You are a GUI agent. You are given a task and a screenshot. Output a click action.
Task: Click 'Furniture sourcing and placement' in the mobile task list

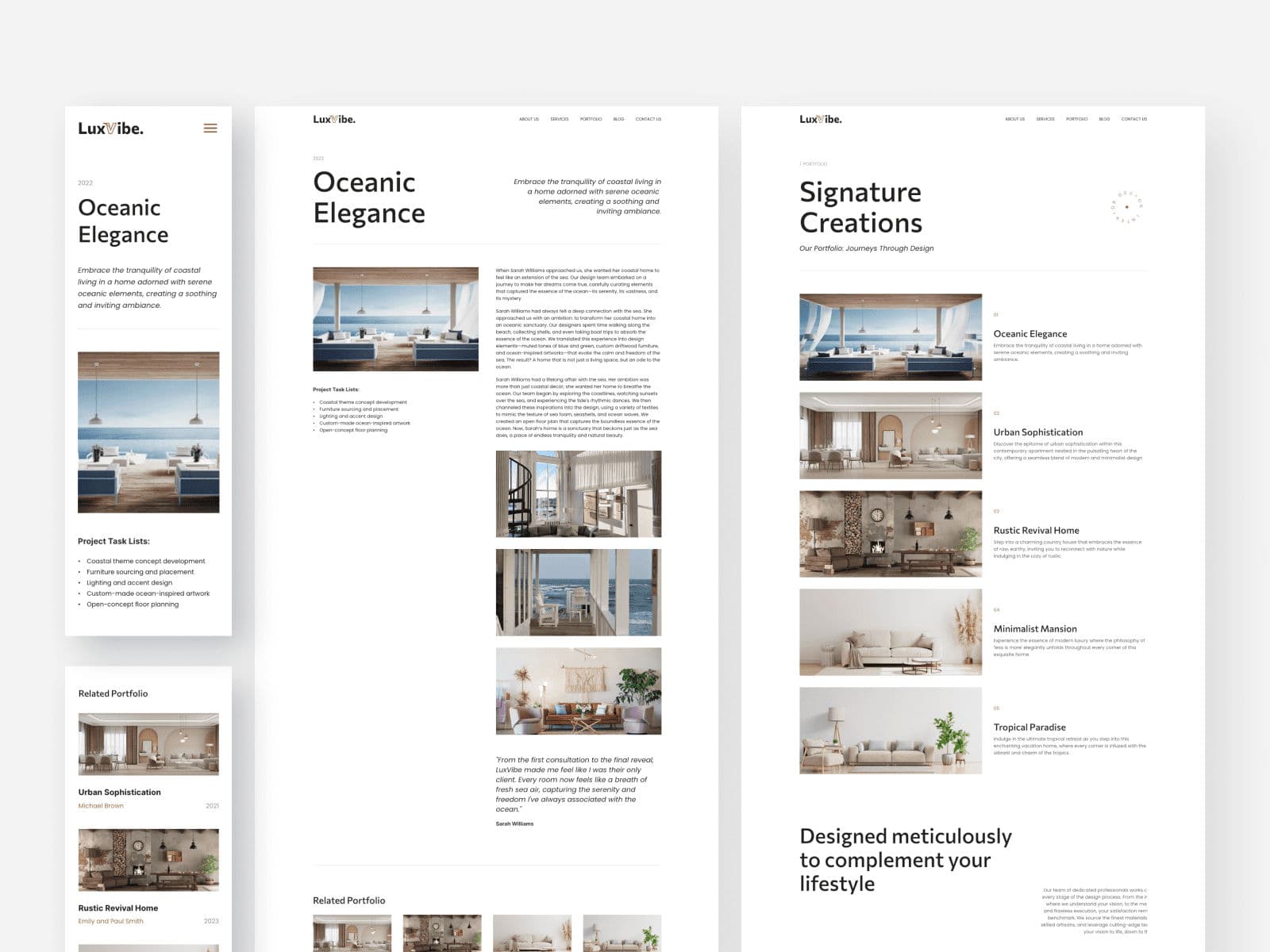140,572
